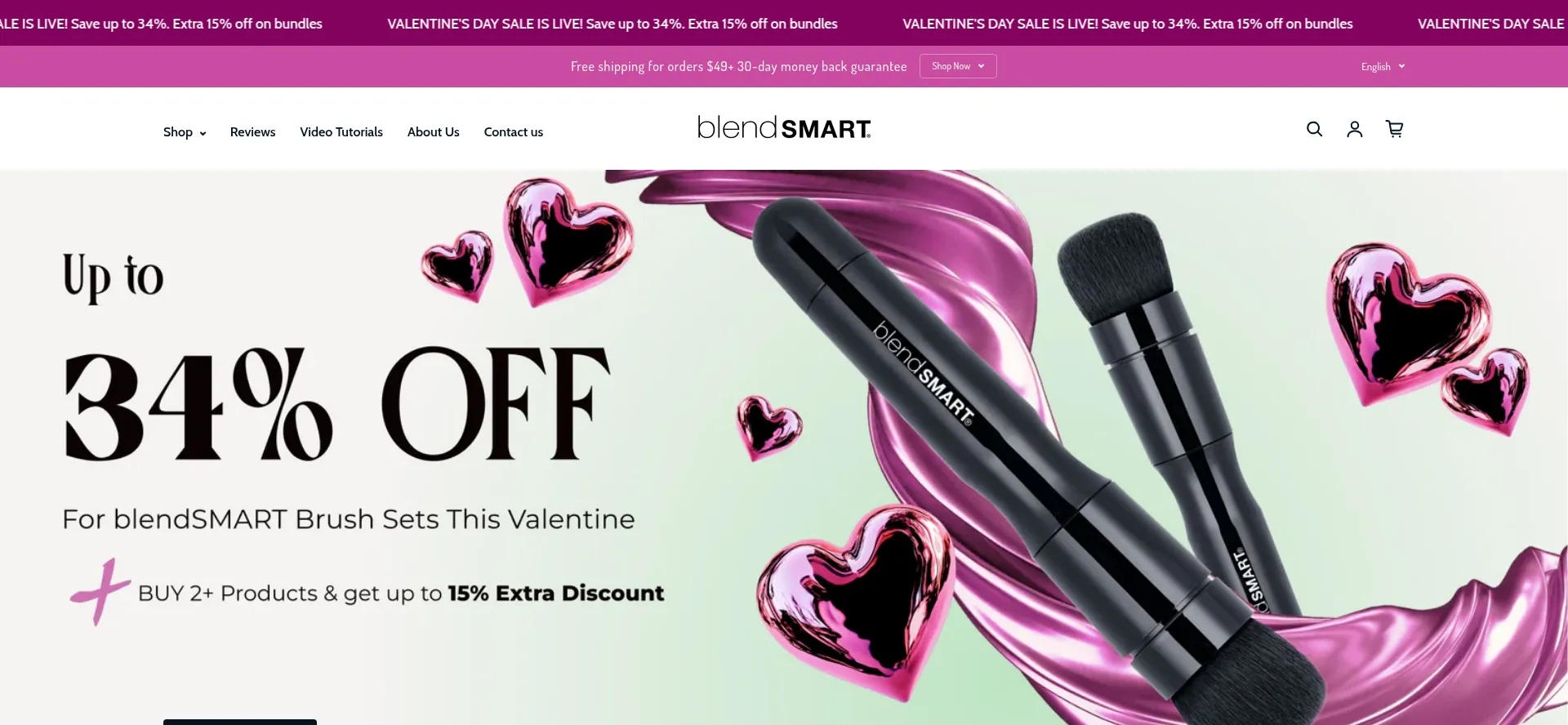Click the Shop Now button
The image size is (1568, 725).
(x=958, y=66)
